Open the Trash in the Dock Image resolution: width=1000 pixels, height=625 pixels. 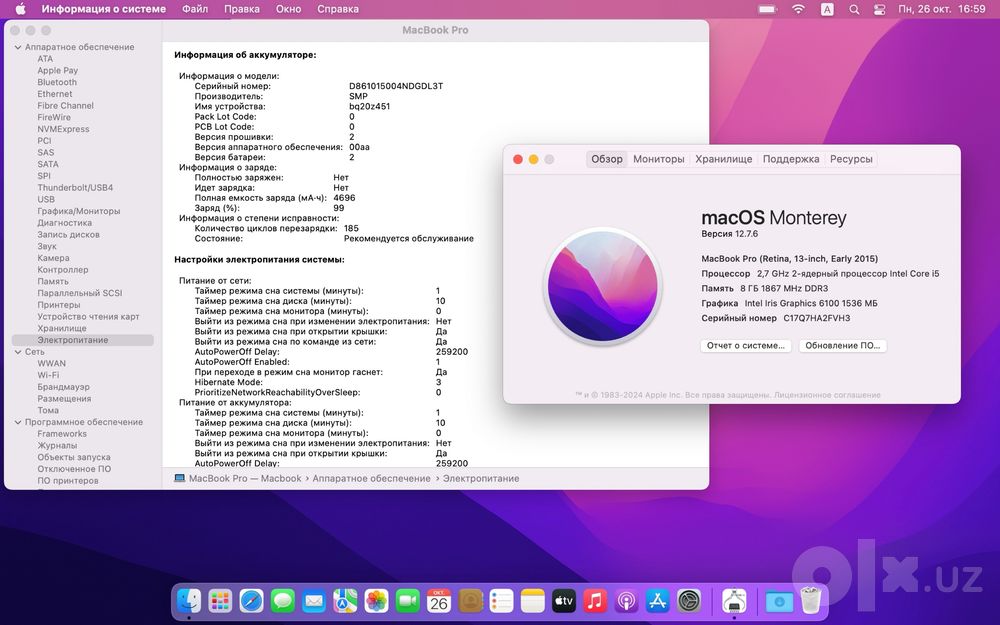click(811, 601)
